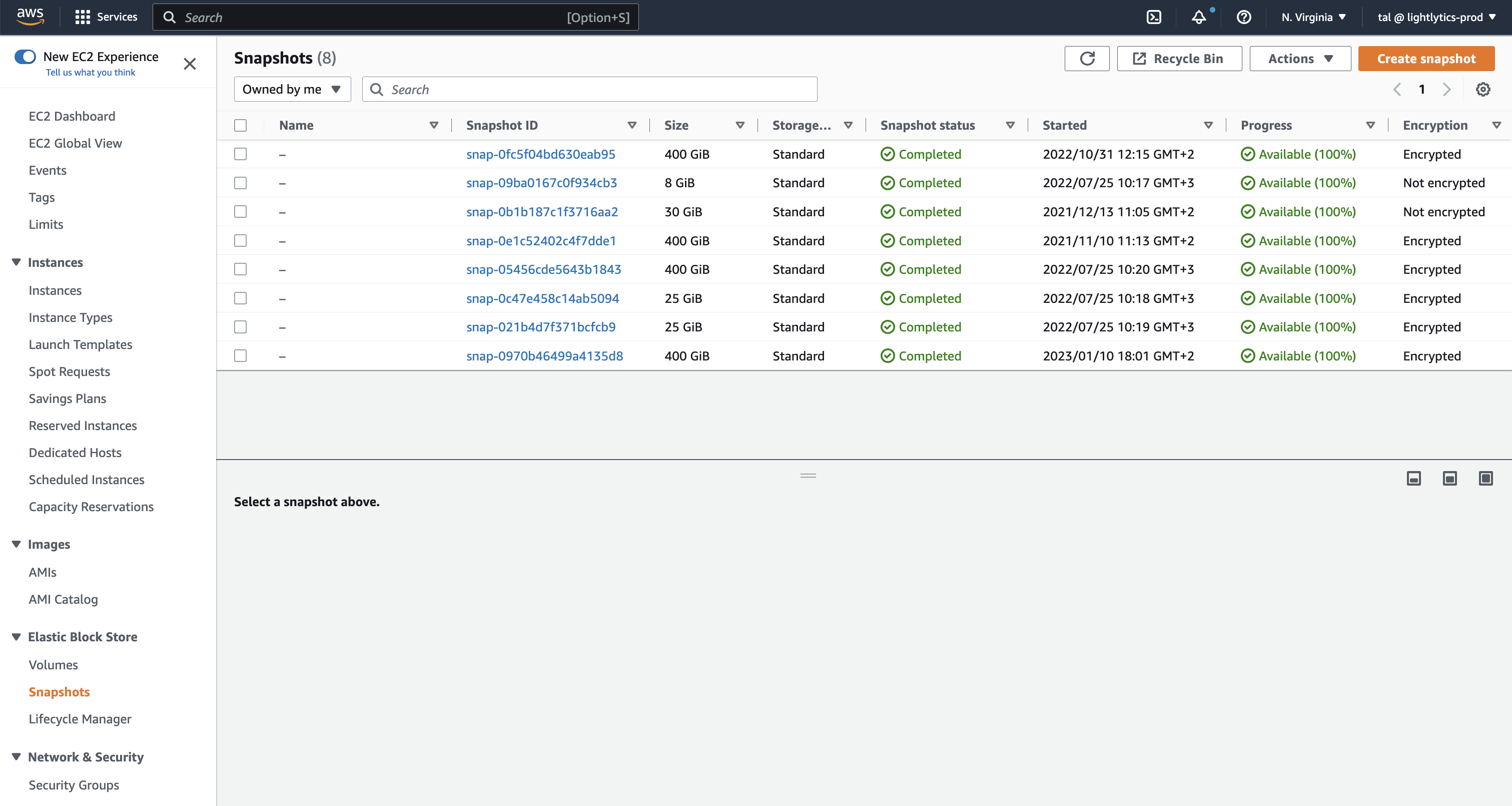Open the N. Virginia region selector
1512x806 pixels.
pyautogui.click(x=1311, y=17)
